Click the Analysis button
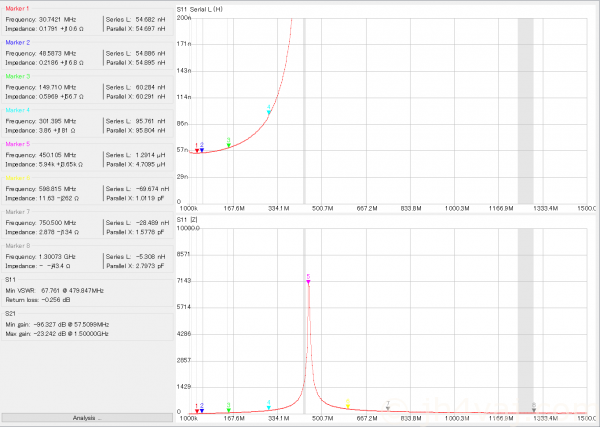 (x=87, y=417)
